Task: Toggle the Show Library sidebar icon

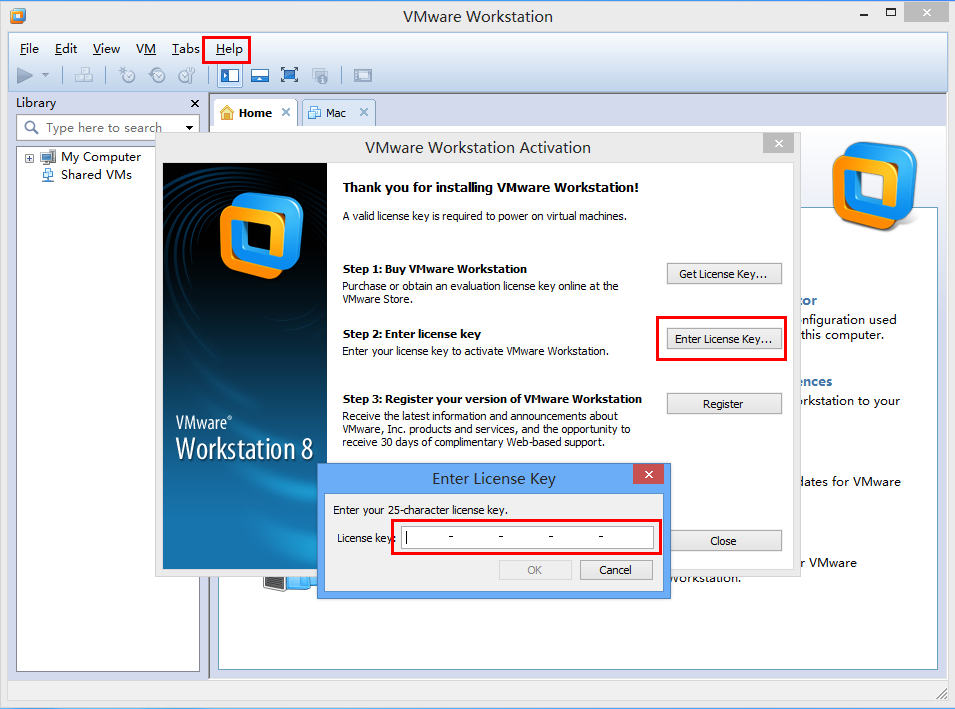Action: (x=230, y=76)
